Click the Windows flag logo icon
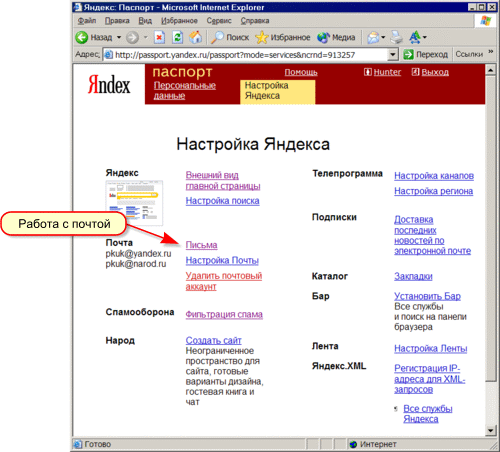Image resolution: width=500 pixels, height=452 pixels. (x=486, y=21)
